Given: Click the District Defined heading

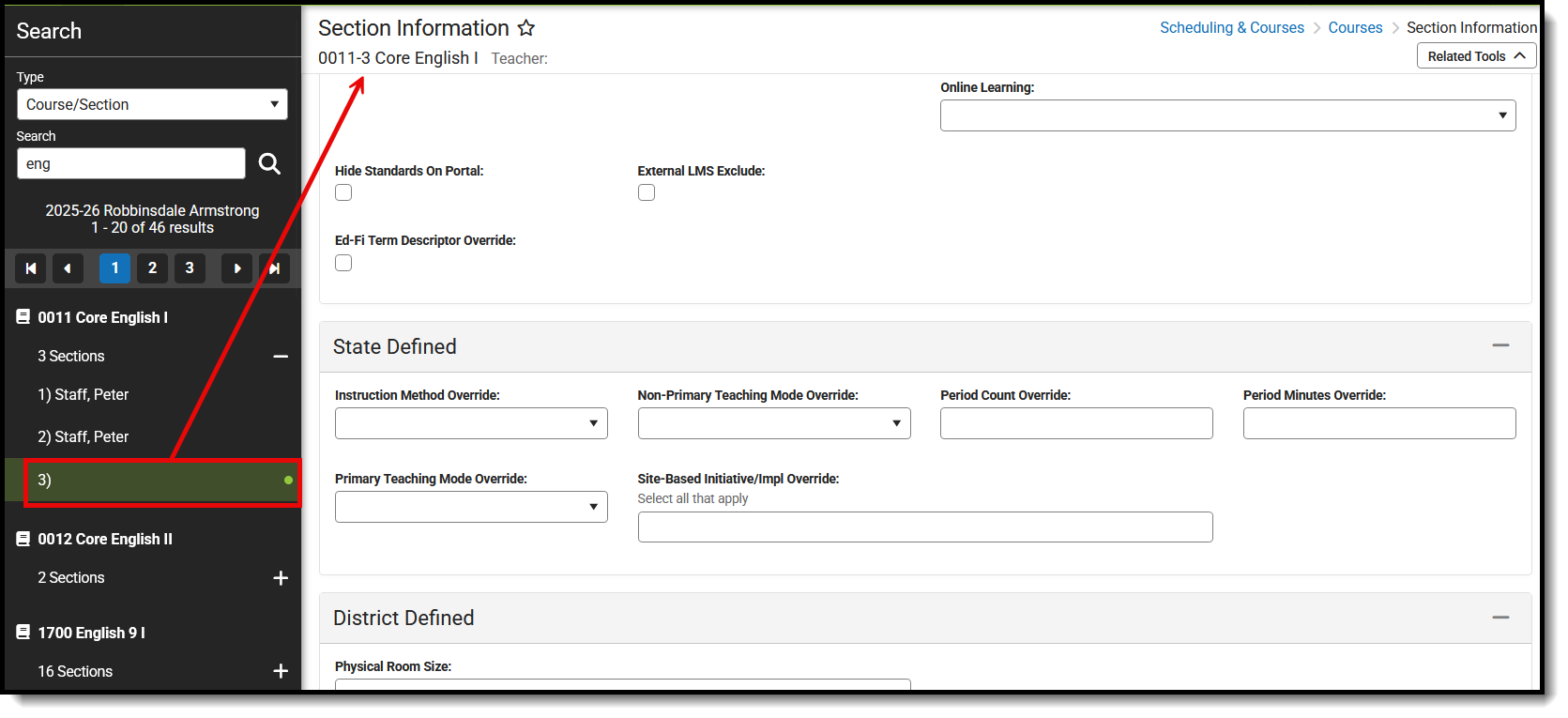Looking at the screenshot, I should [x=403, y=618].
